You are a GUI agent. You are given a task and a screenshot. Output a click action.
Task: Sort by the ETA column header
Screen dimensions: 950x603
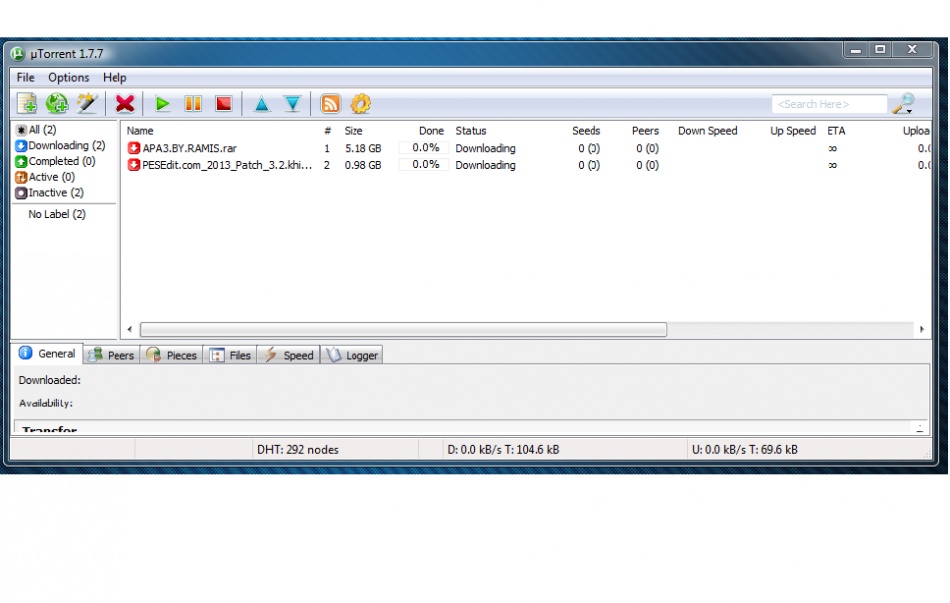click(x=836, y=131)
